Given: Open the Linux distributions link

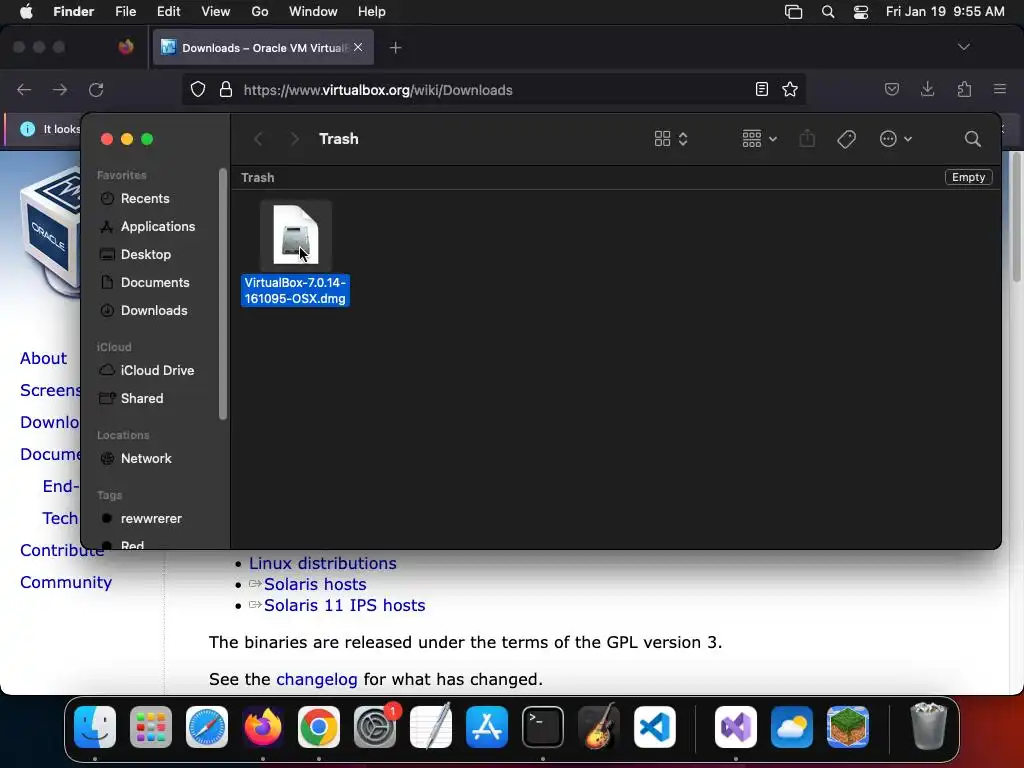Looking at the screenshot, I should pyautogui.click(x=323, y=563).
